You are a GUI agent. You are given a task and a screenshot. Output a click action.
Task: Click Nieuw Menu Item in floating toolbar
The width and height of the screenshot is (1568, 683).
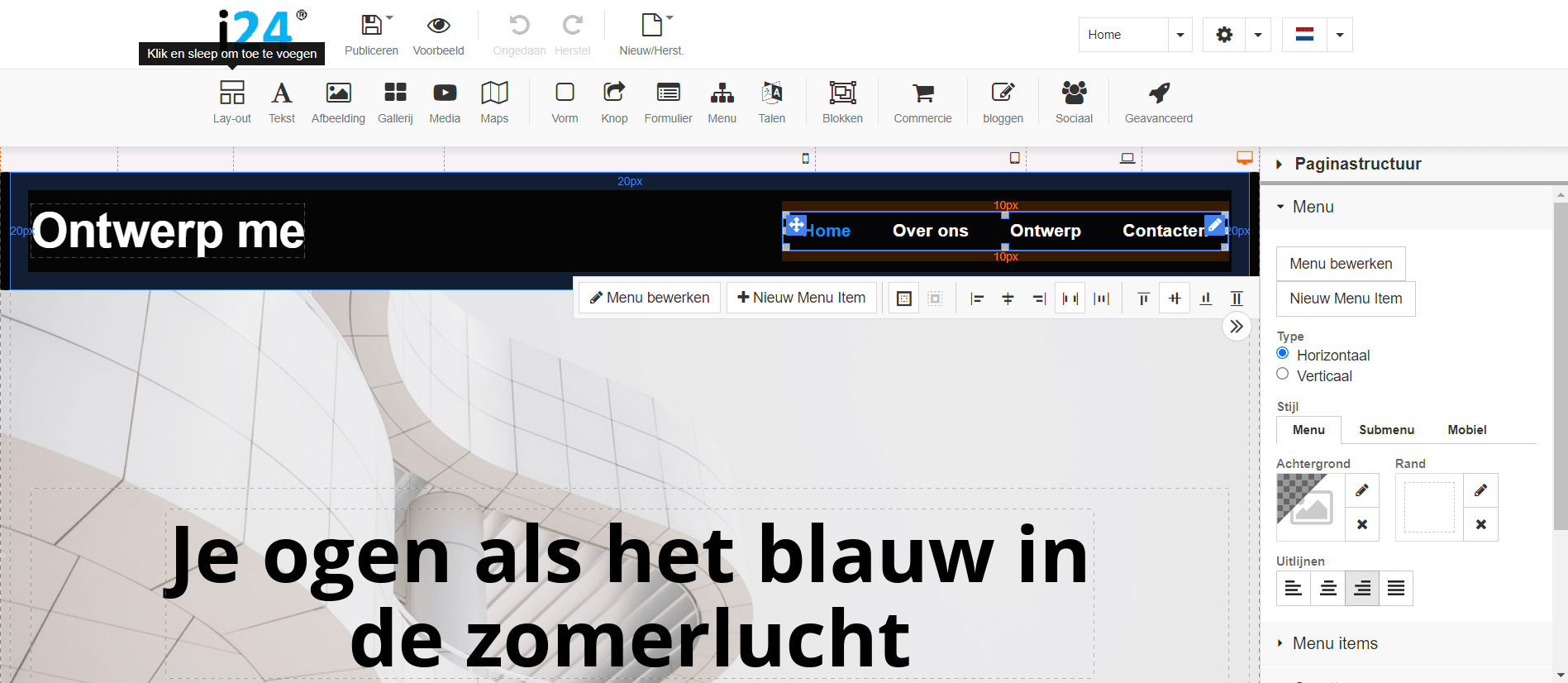point(801,298)
